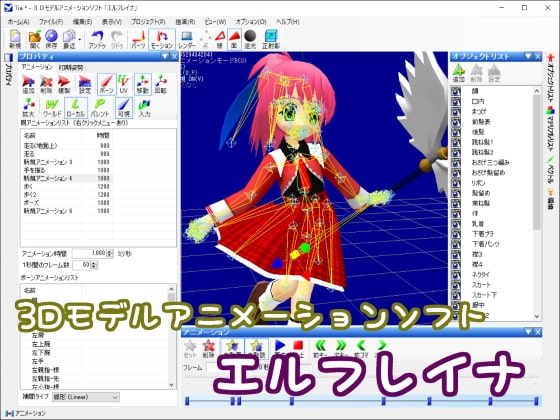The image size is (560, 420).
Task: Click the 逆光 backlight sphere icon
Action: tap(250, 39)
